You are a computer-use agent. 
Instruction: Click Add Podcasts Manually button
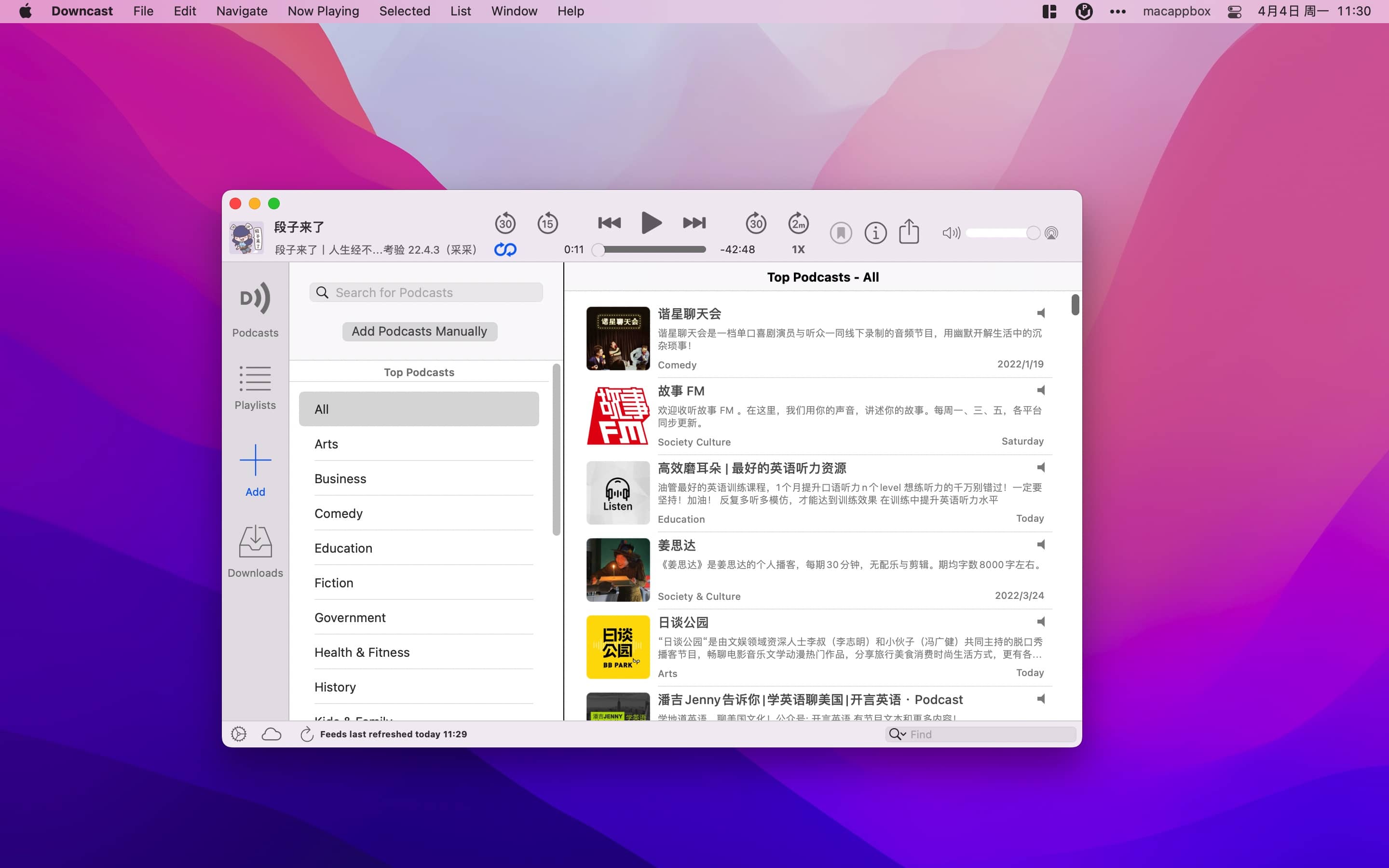point(420,331)
